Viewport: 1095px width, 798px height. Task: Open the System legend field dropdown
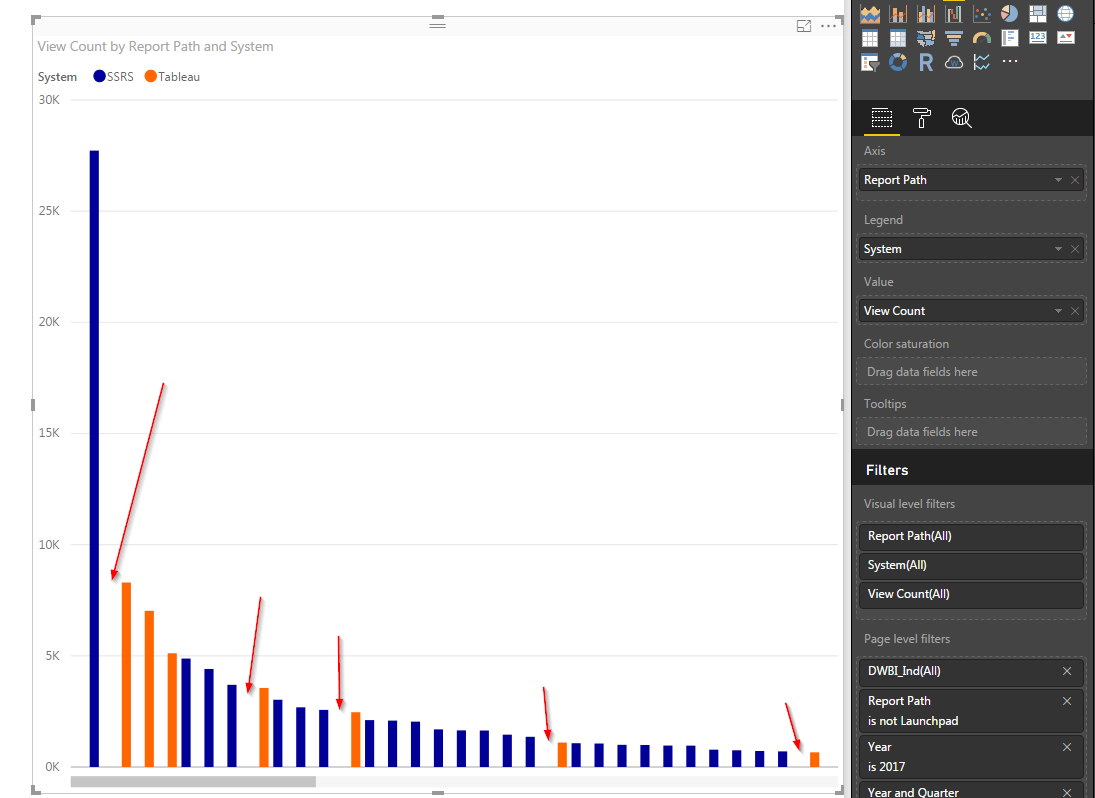(x=1058, y=249)
